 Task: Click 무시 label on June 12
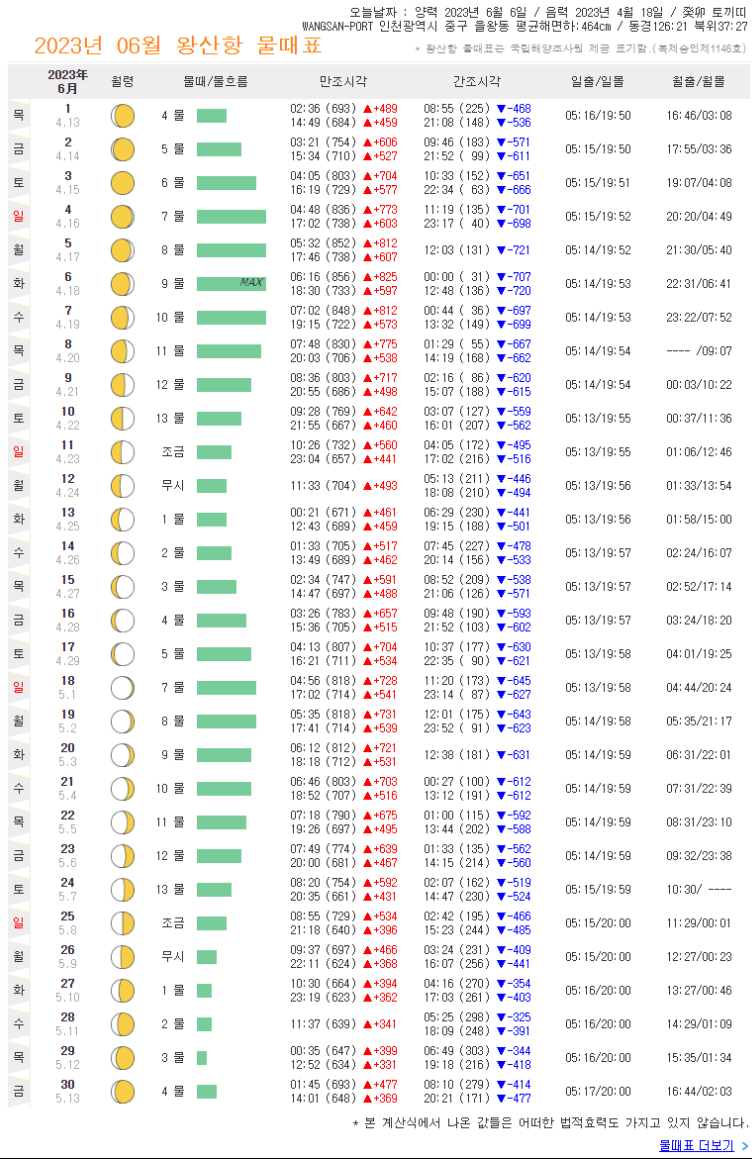(x=173, y=486)
